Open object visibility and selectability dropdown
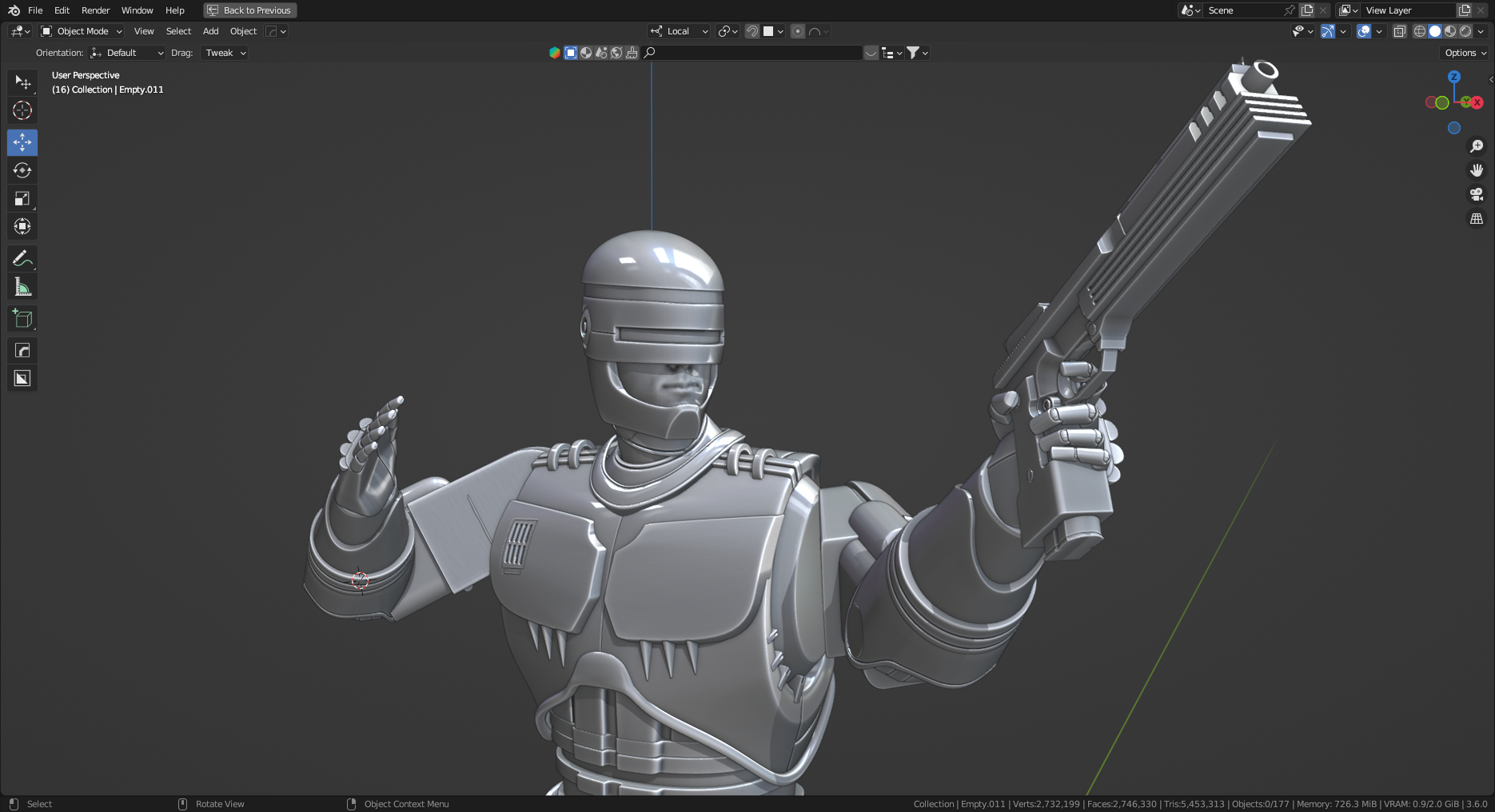Viewport: 1495px width, 812px height. [x=1303, y=31]
